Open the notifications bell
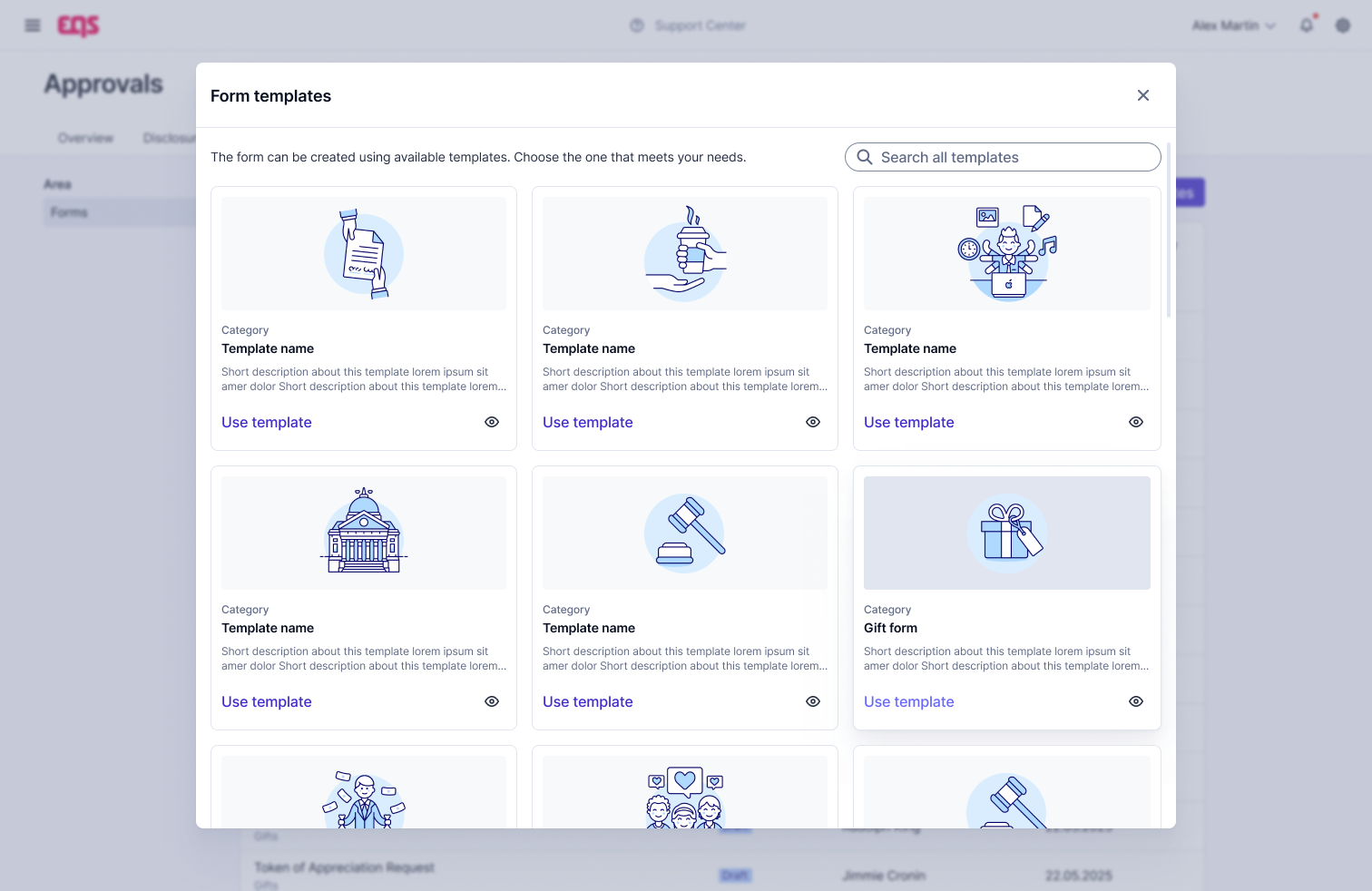The image size is (1372, 891). (x=1307, y=25)
